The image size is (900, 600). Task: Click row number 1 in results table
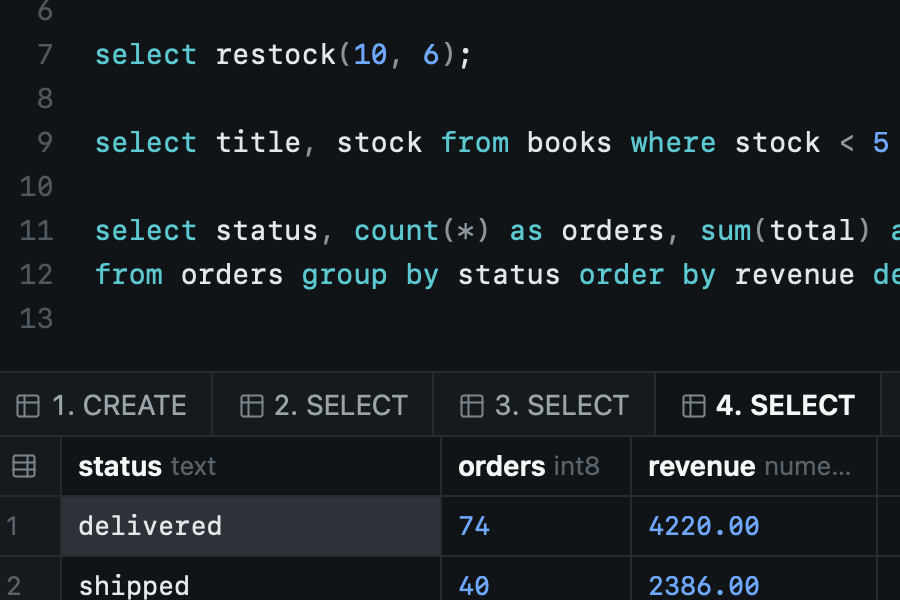click(x=13, y=526)
